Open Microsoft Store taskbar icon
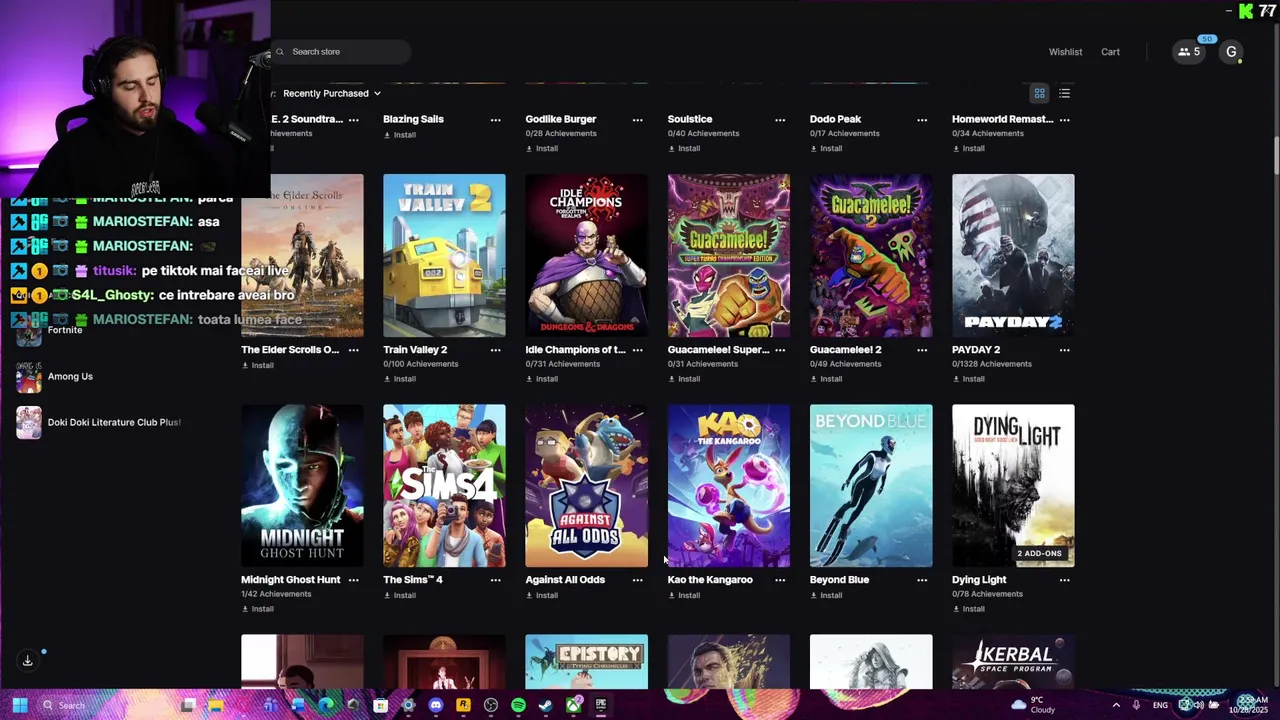Screen dimensions: 1280x720 380,705
